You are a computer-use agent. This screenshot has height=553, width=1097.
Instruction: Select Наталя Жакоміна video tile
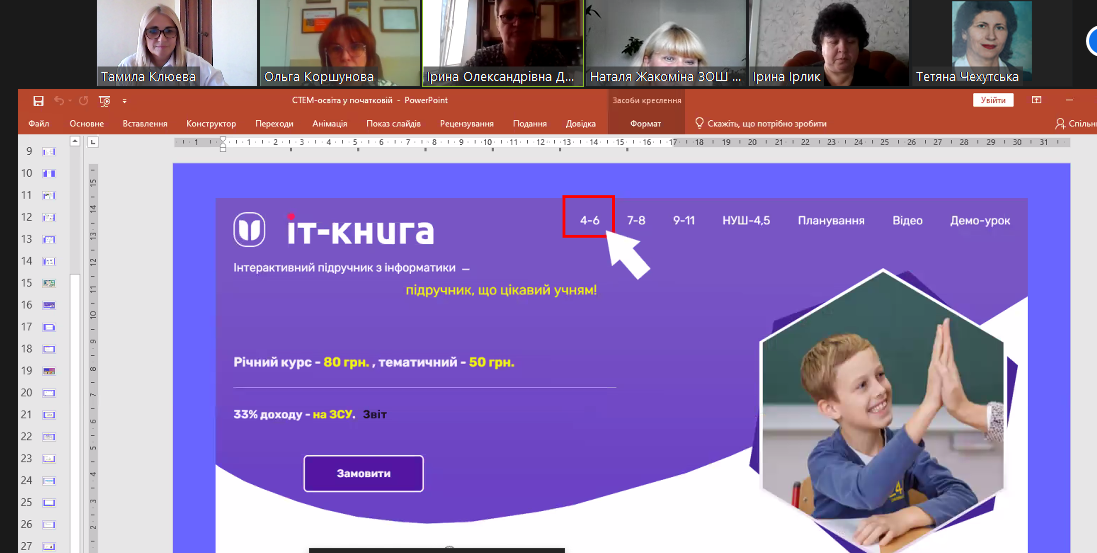click(666, 43)
